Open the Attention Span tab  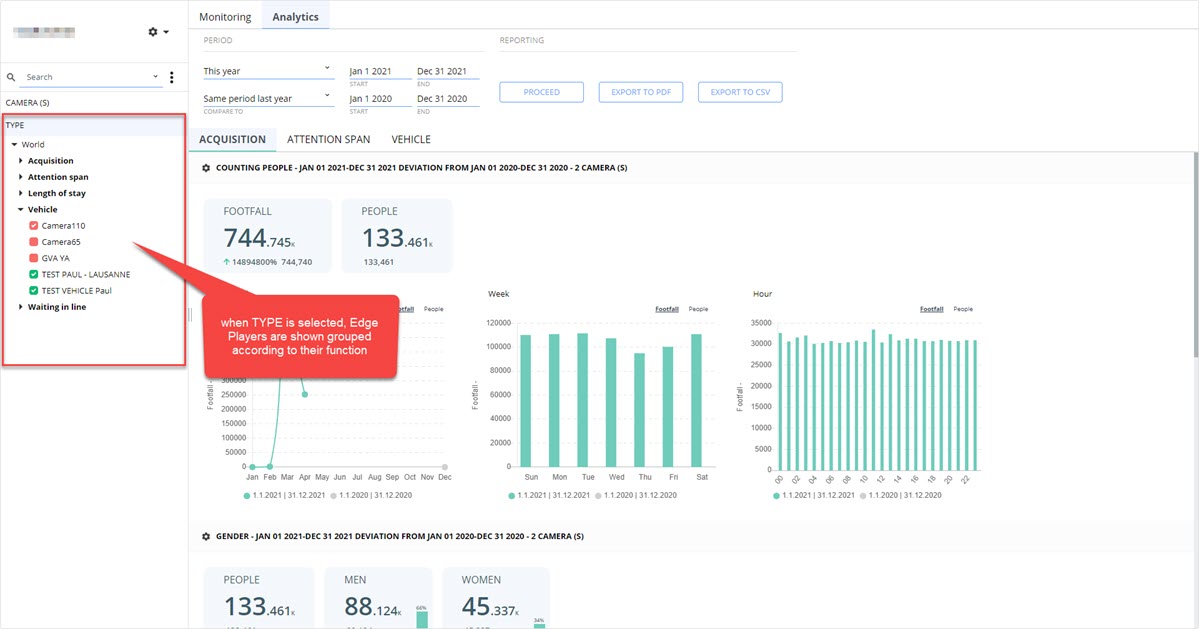point(329,140)
